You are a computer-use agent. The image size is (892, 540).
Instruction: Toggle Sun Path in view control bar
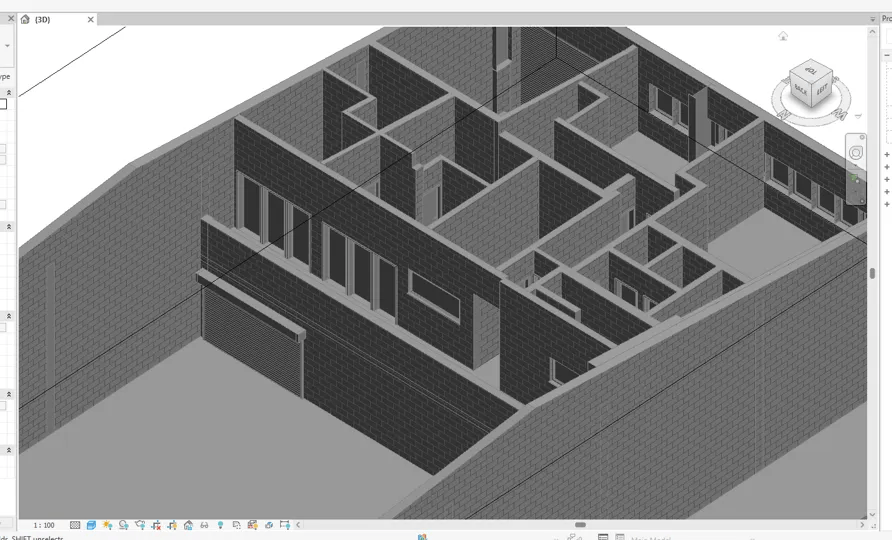(x=107, y=525)
